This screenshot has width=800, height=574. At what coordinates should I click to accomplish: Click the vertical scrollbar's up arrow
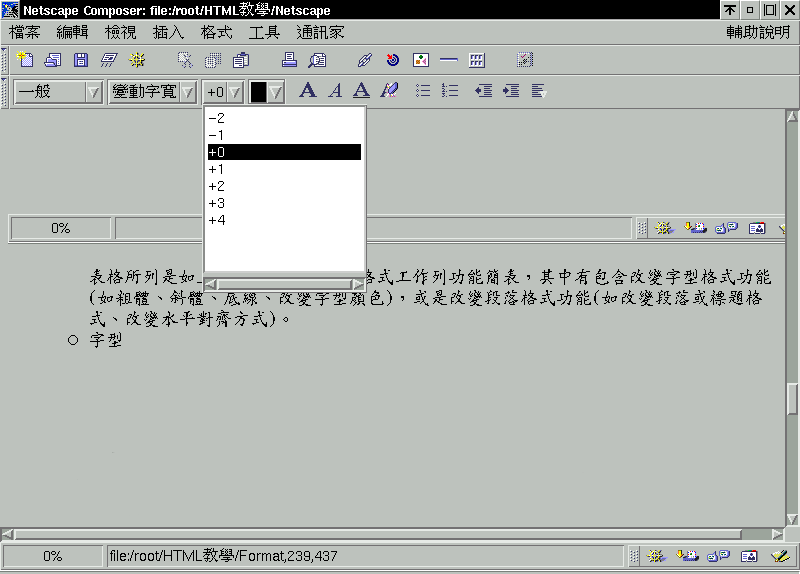tap(792, 116)
